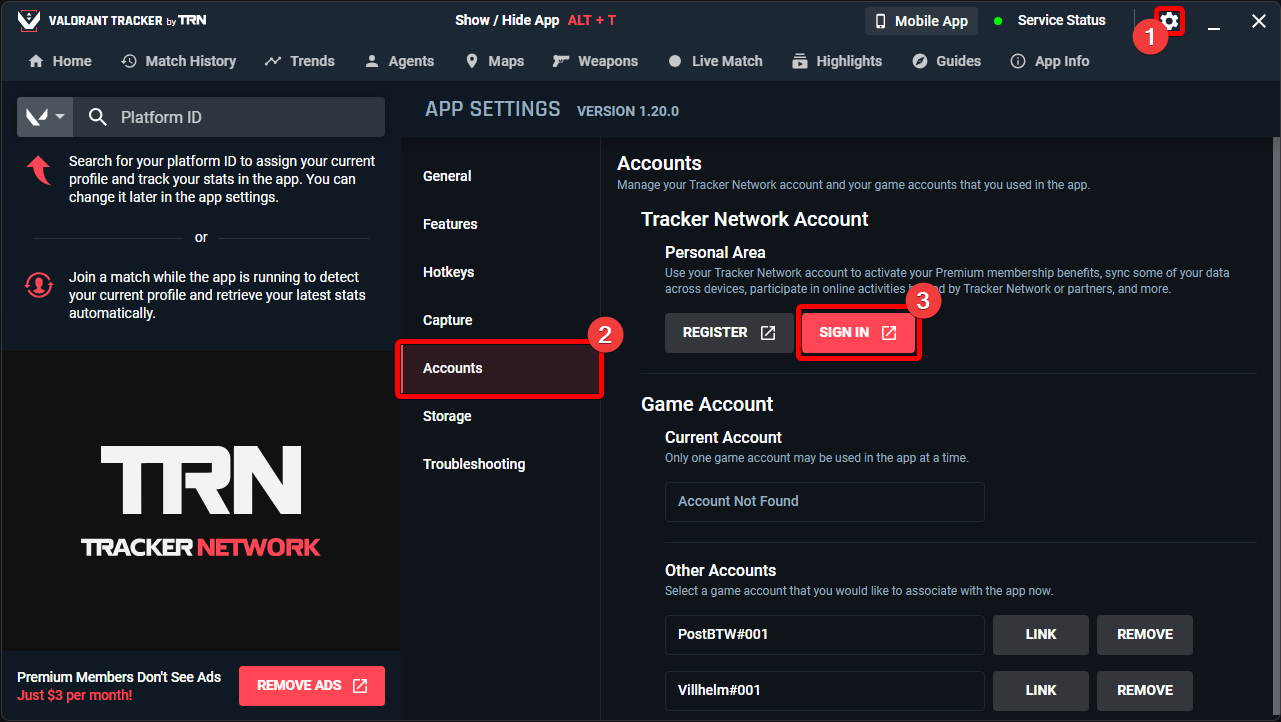Viewport: 1281px width, 722px height.
Task: Switch to the Agents tab
Action: (x=399, y=61)
